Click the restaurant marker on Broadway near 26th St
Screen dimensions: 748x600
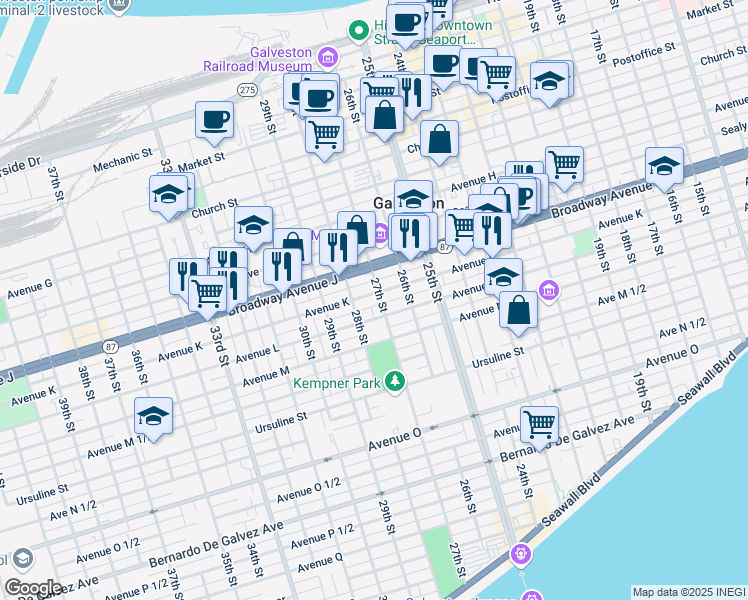point(409,236)
